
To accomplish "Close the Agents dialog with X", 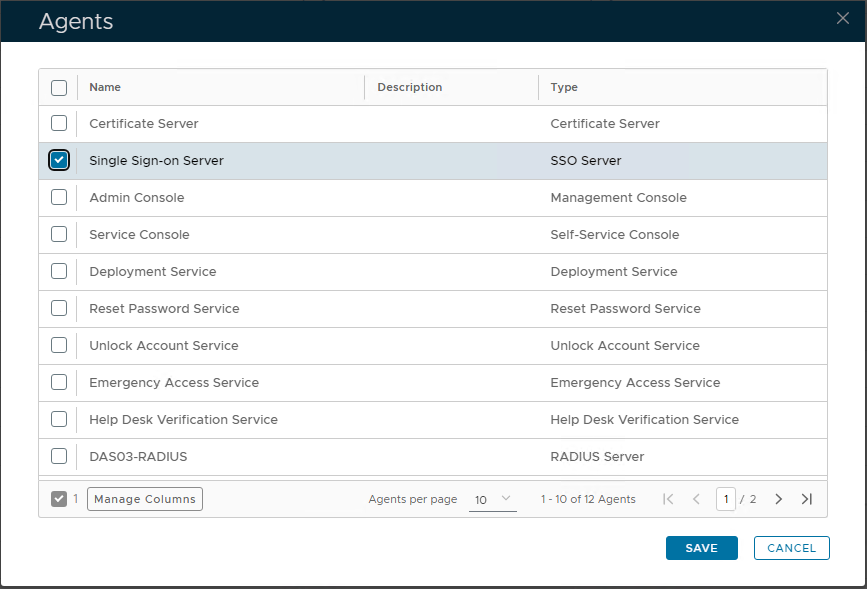I will pos(843,18).
